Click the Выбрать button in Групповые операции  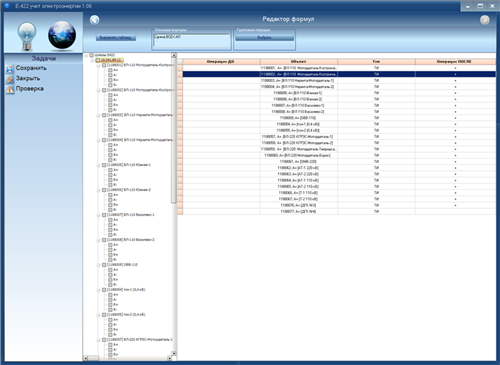coord(265,38)
